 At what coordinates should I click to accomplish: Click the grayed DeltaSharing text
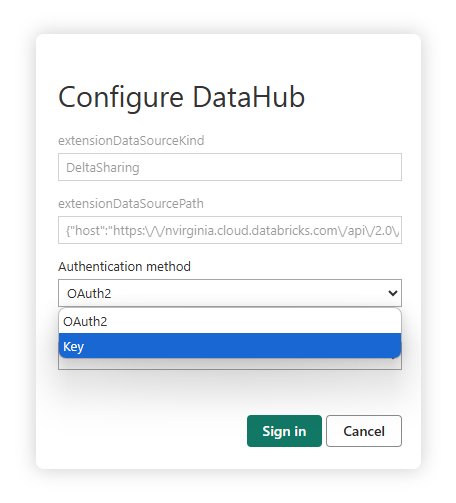point(103,168)
